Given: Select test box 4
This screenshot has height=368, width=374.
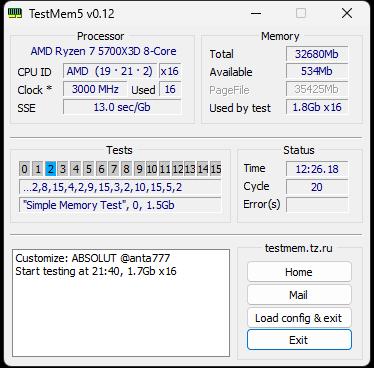Looking at the screenshot, I should [76, 169].
